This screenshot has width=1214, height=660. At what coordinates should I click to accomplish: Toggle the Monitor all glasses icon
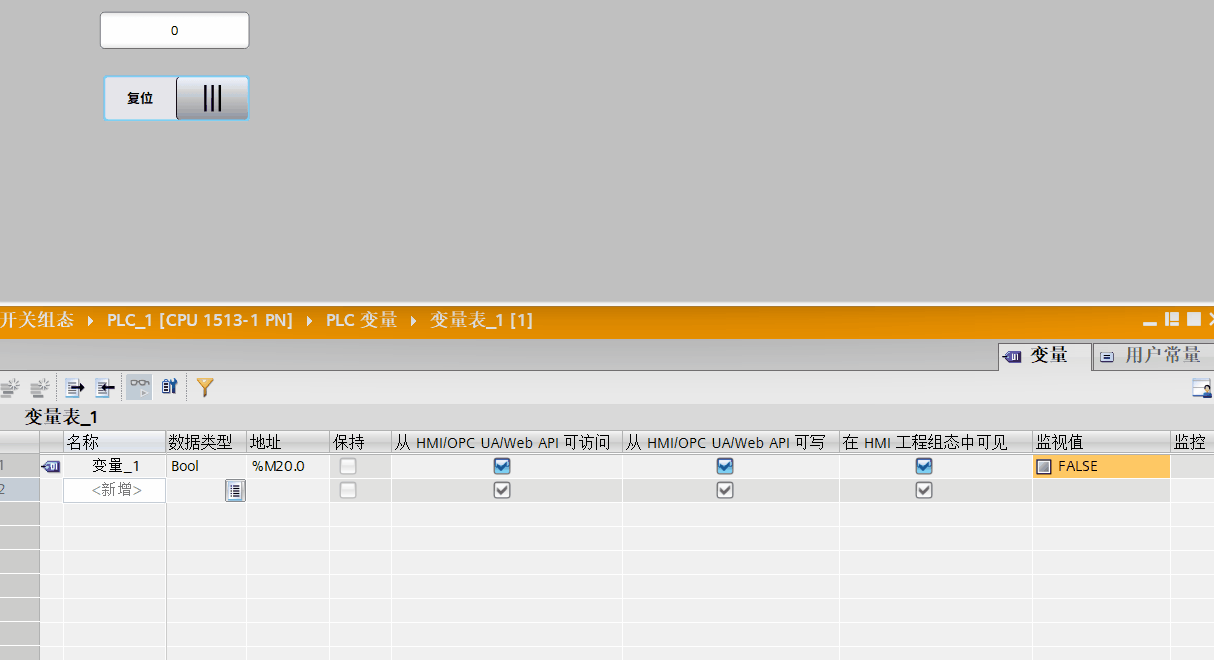tap(139, 387)
